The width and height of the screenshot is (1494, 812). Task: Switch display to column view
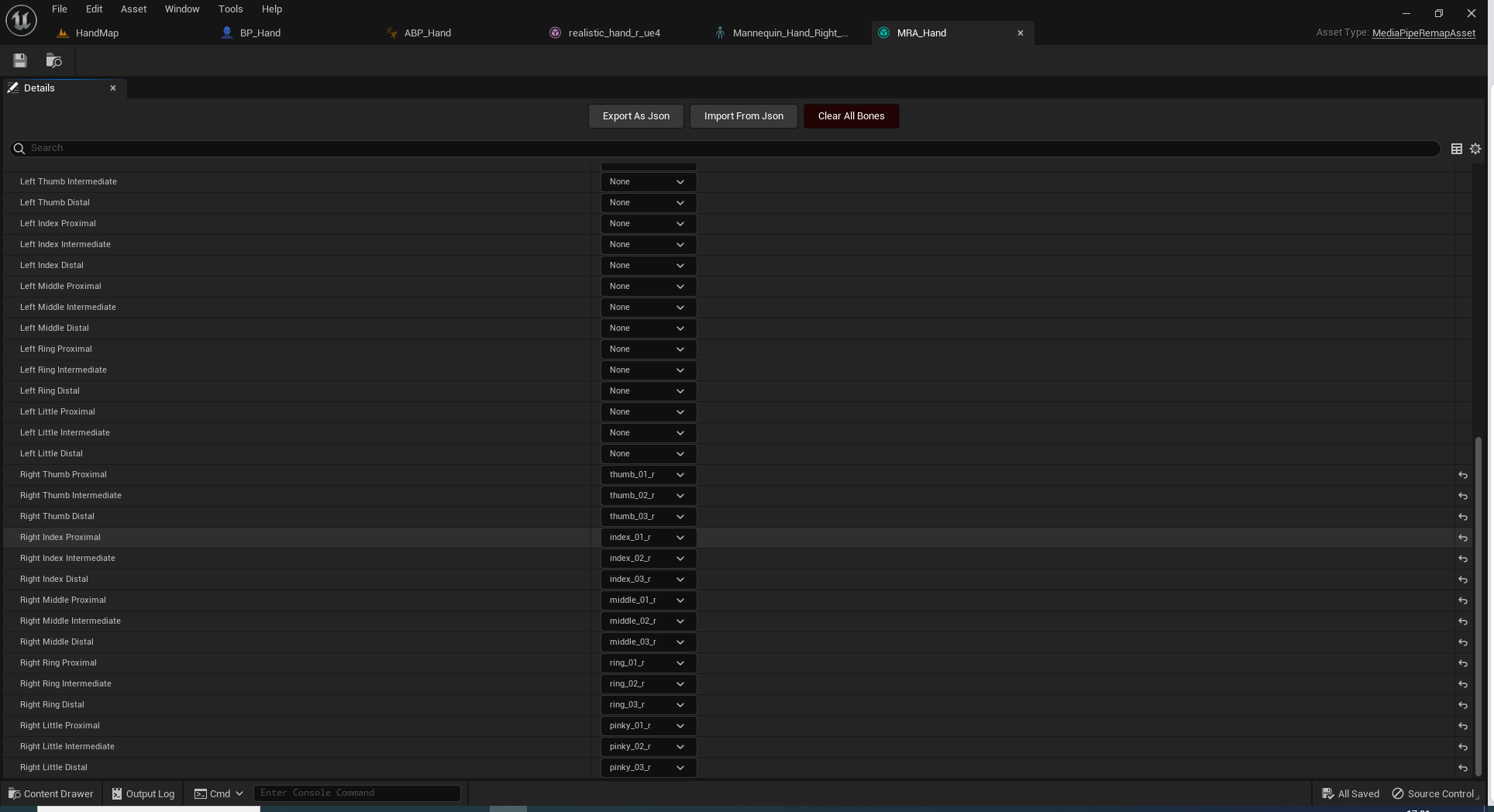1456,148
